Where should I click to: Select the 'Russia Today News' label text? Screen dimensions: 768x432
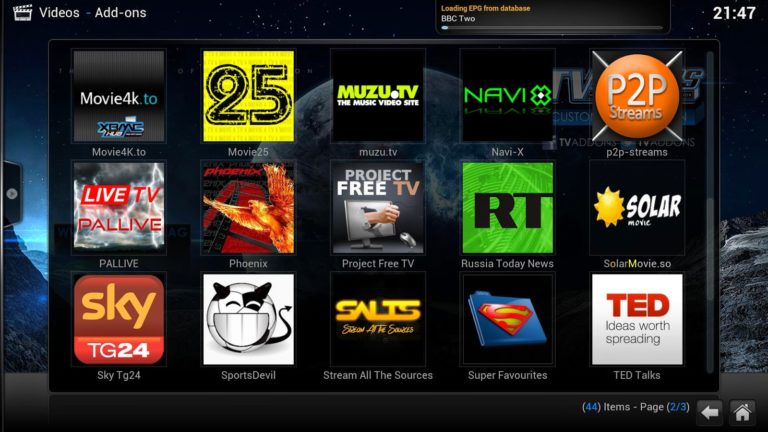click(507, 264)
